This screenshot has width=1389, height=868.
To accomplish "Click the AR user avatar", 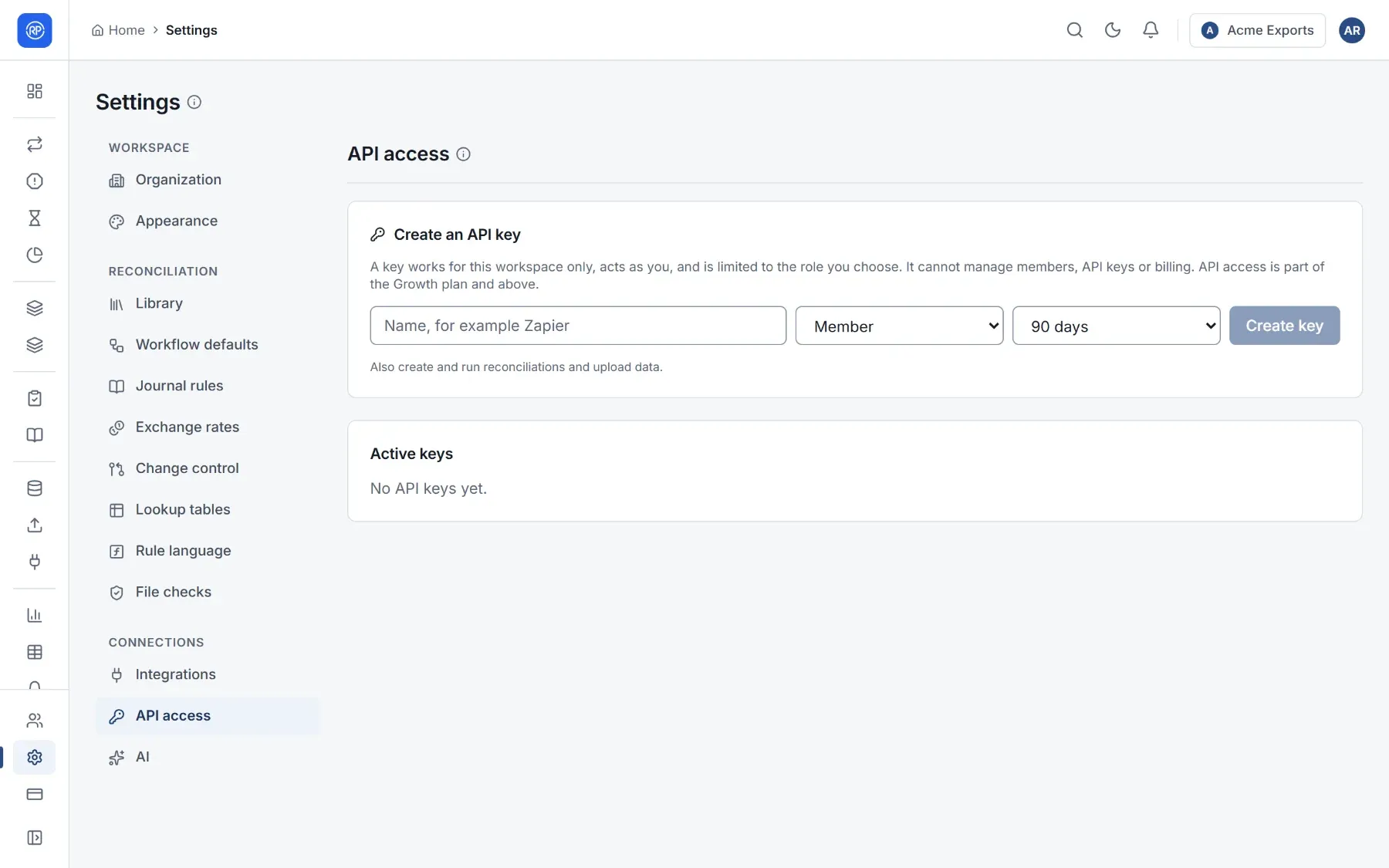I will click(1352, 30).
